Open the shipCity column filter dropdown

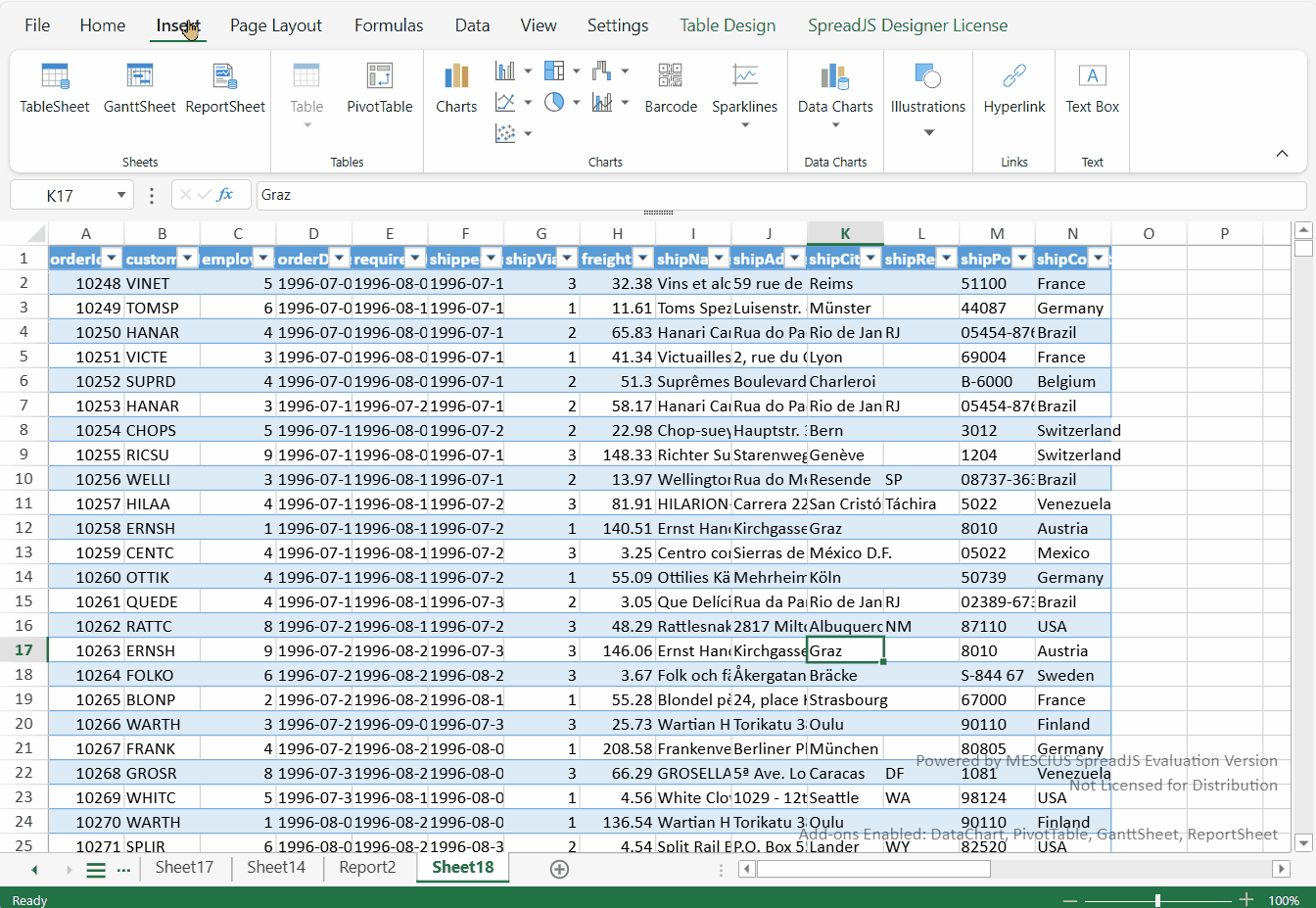click(x=870, y=259)
